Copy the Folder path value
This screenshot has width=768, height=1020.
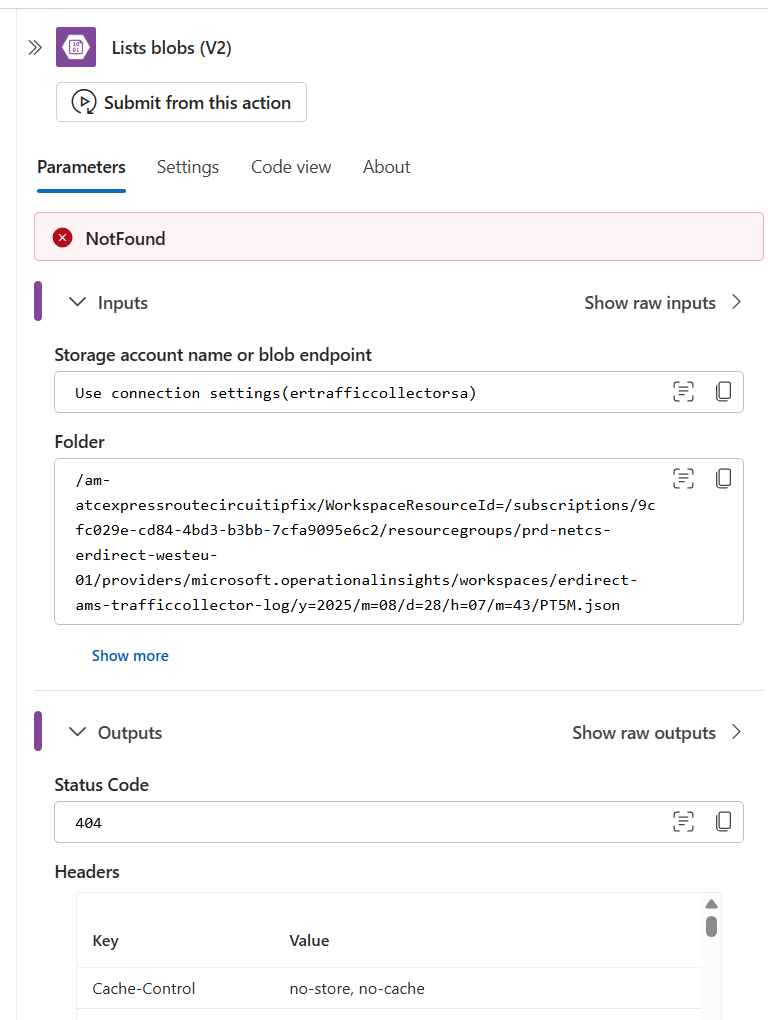724,479
